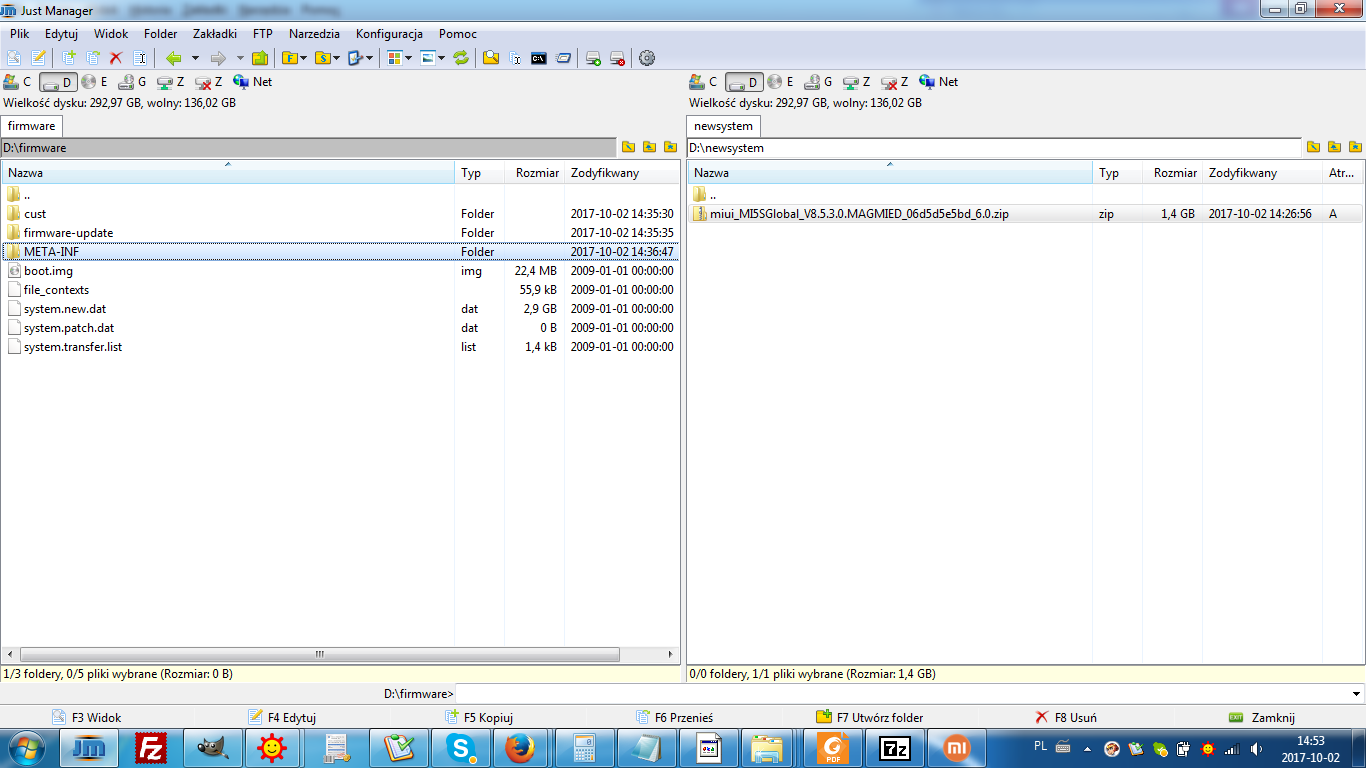Select drive E in the right panel
1366x768 pixels.
pos(780,82)
